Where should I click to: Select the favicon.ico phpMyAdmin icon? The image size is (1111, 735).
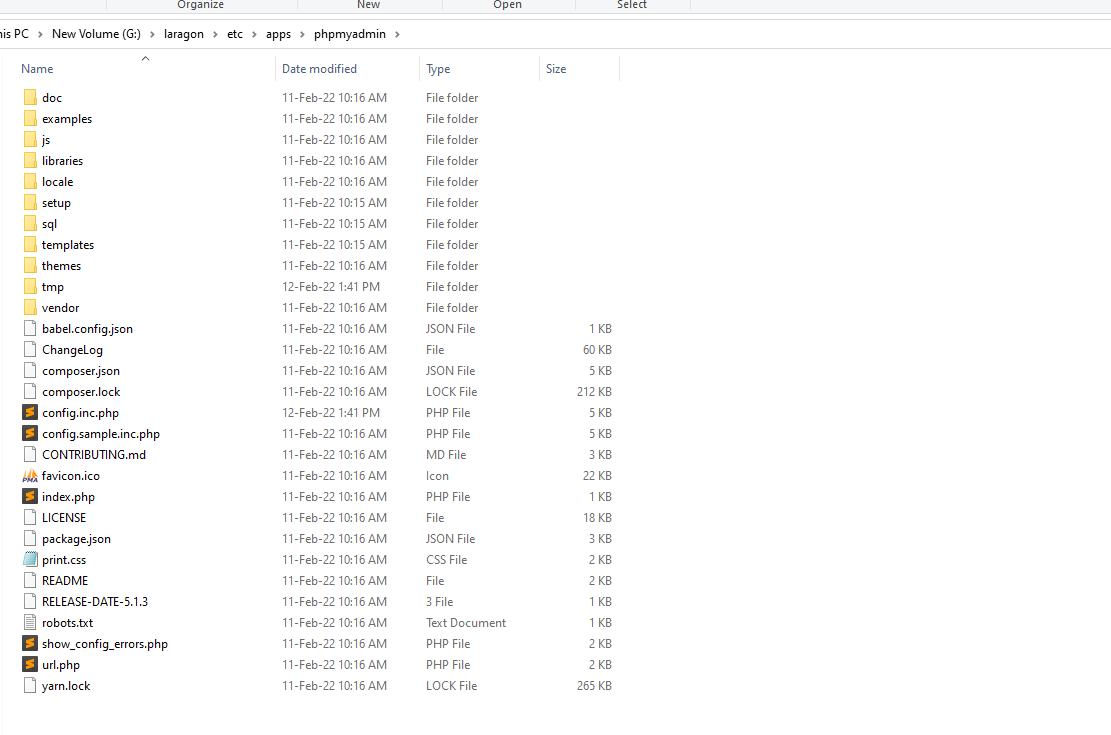coord(30,476)
